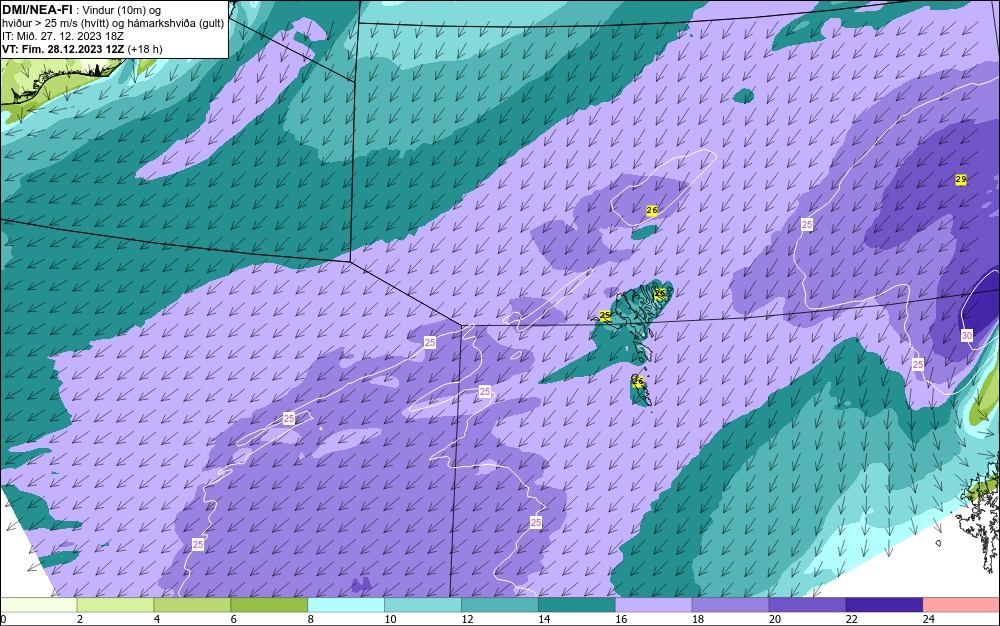Viewport: 1000px width, 626px height.
Task: Click the legend scale value 22
Action: [852, 619]
